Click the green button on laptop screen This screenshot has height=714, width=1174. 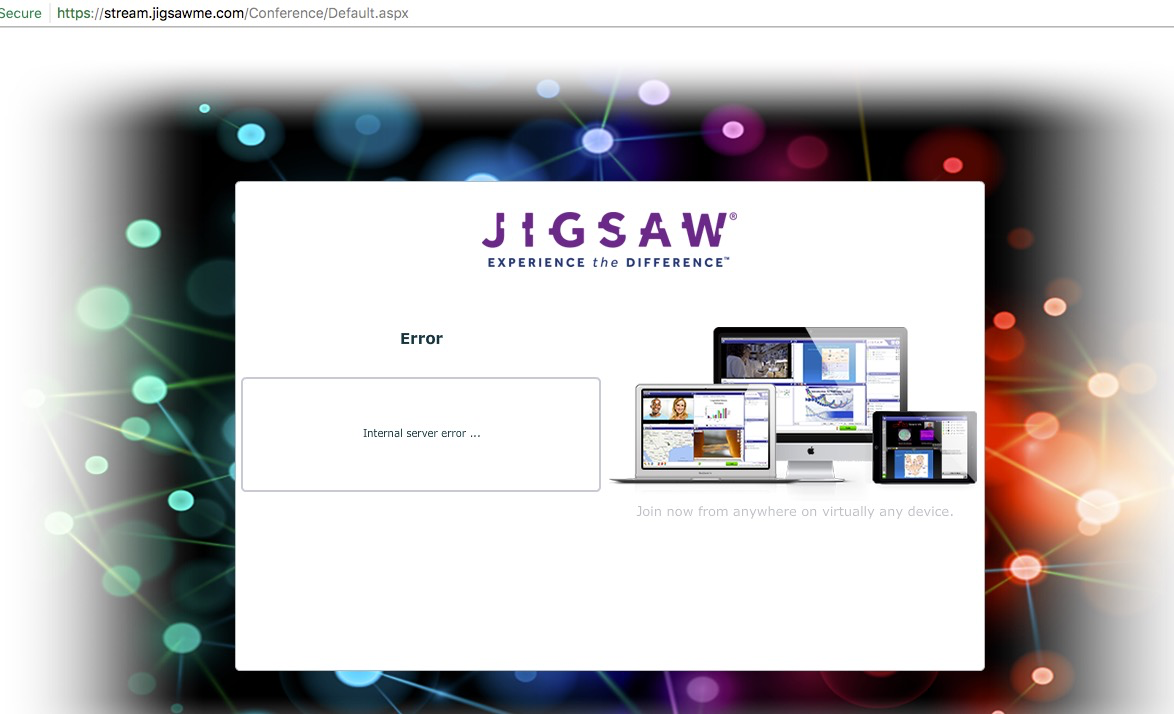point(730,463)
